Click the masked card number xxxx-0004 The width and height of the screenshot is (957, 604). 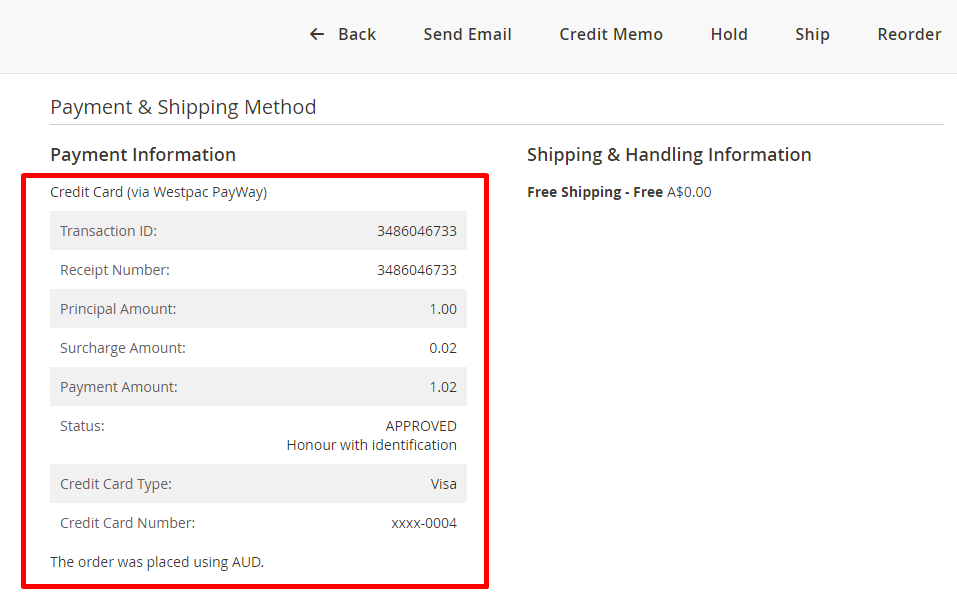424,523
